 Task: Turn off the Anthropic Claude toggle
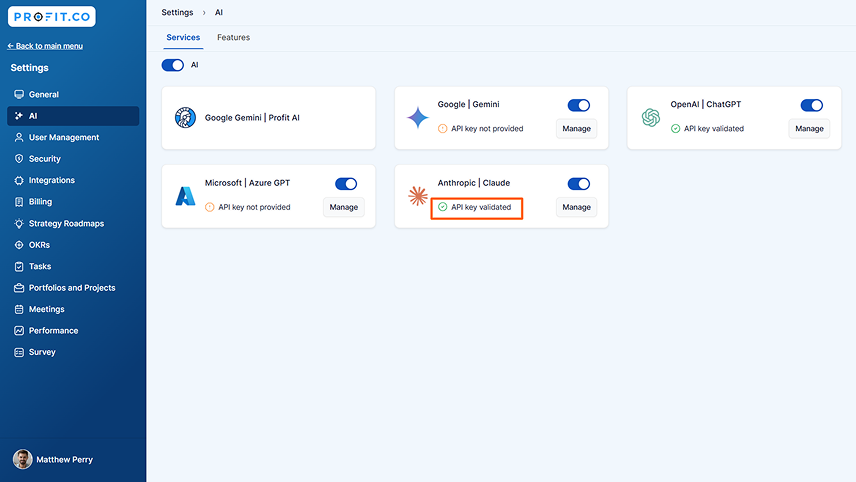(579, 184)
